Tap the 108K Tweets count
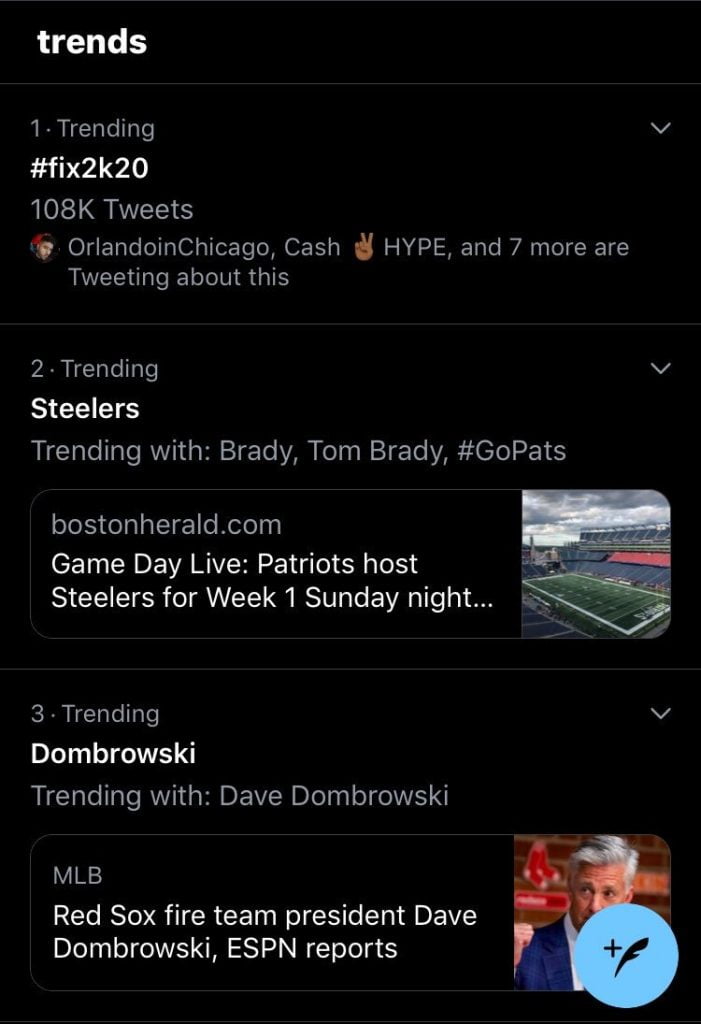The width and height of the screenshot is (701, 1024). (x=112, y=210)
